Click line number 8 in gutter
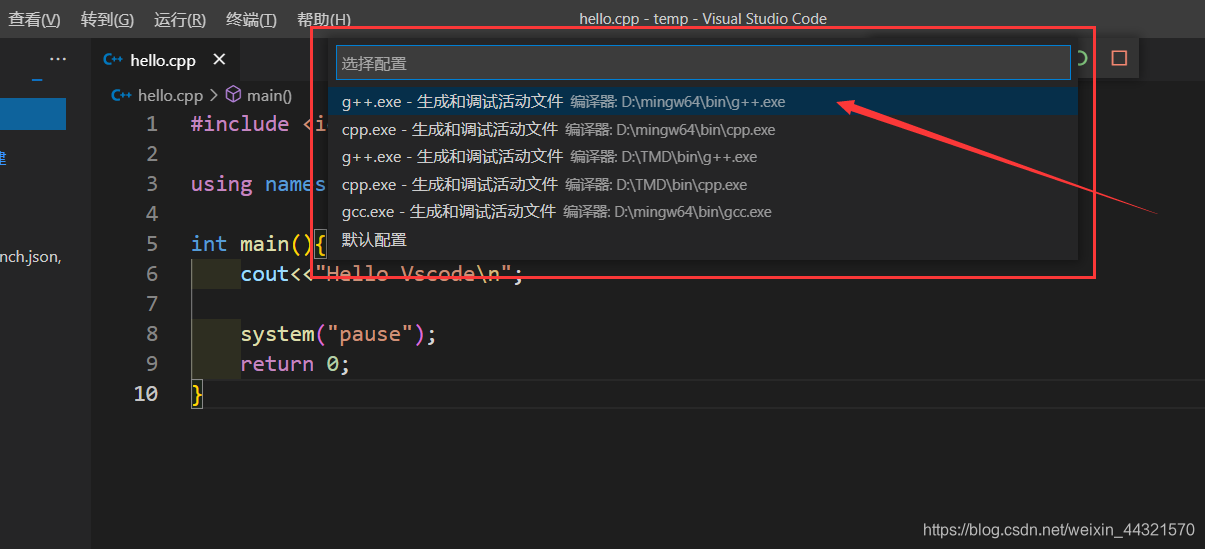The width and height of the screenshot is (1205, 549). [x=151, y=334]
